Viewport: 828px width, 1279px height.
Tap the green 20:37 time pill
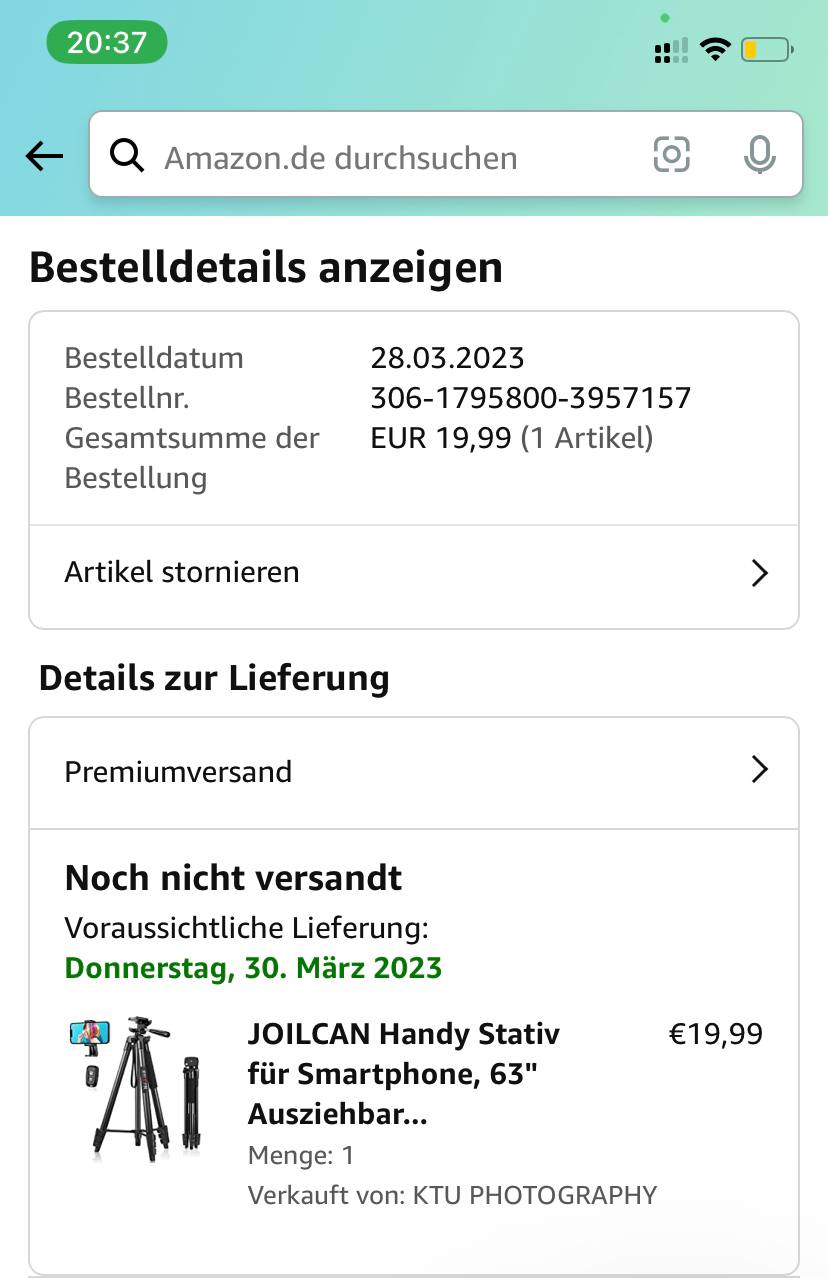[x=107, y=42]
